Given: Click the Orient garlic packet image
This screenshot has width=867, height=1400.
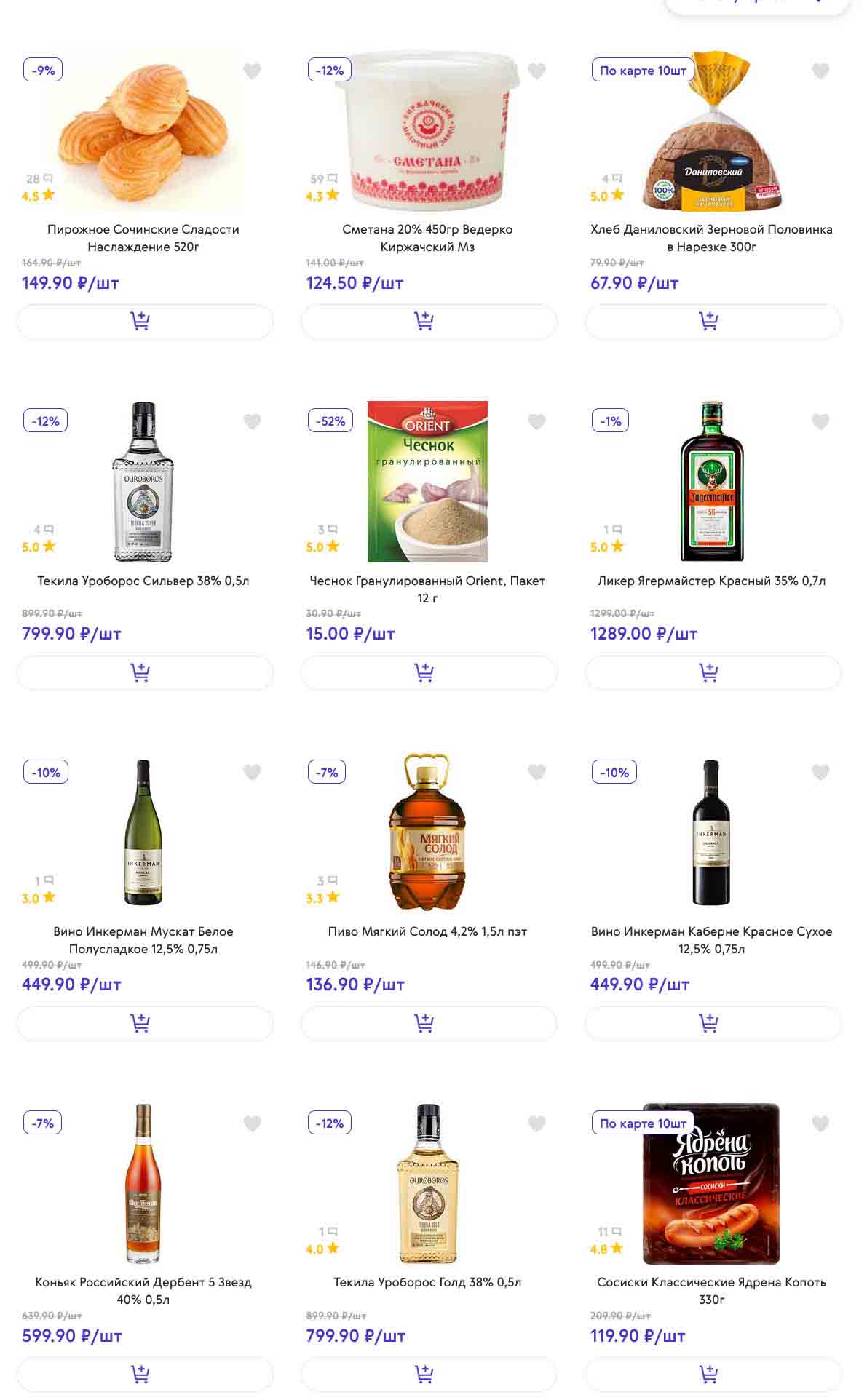Looking at the screenshot, I should pos(427,481).
